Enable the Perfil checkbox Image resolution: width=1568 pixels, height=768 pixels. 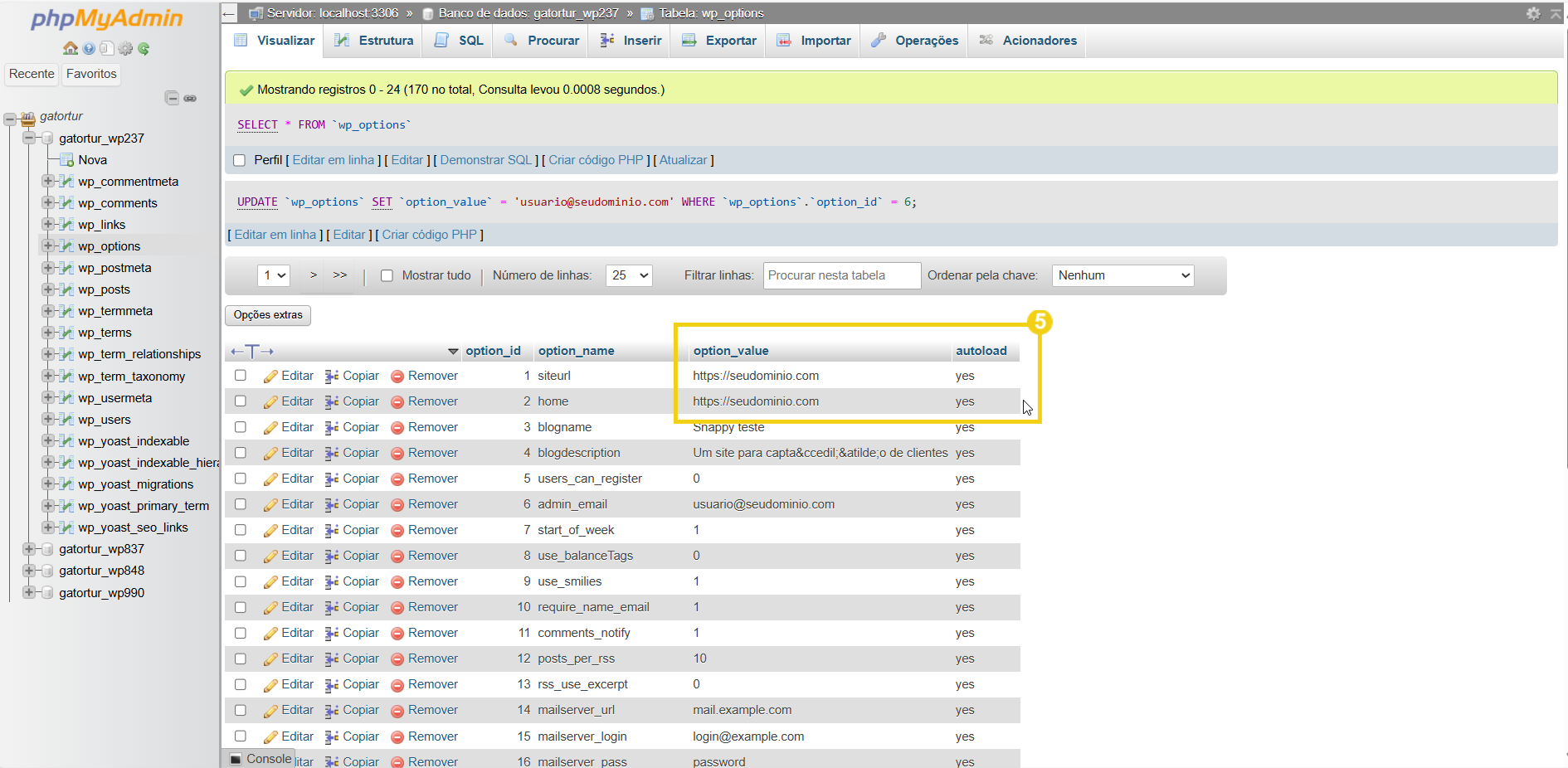coord(240,160)
